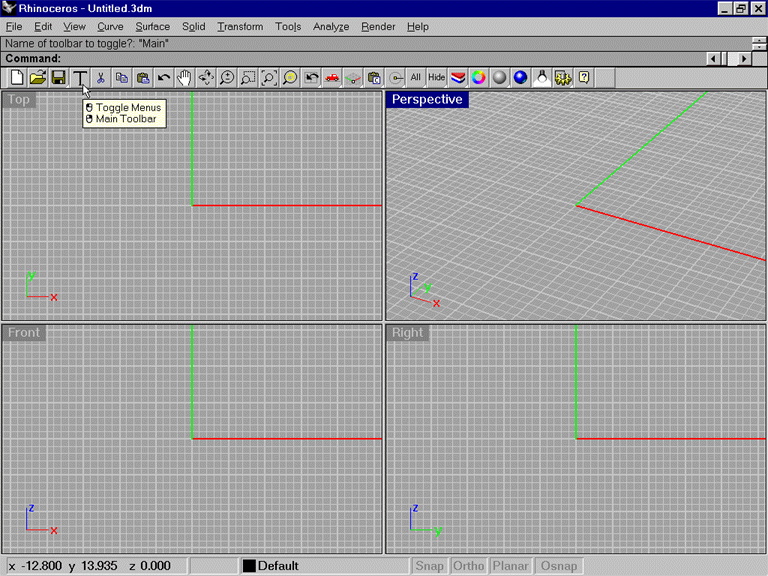Click the blue Render sphere icon
768x576 pixels.
tap(521, 77)
